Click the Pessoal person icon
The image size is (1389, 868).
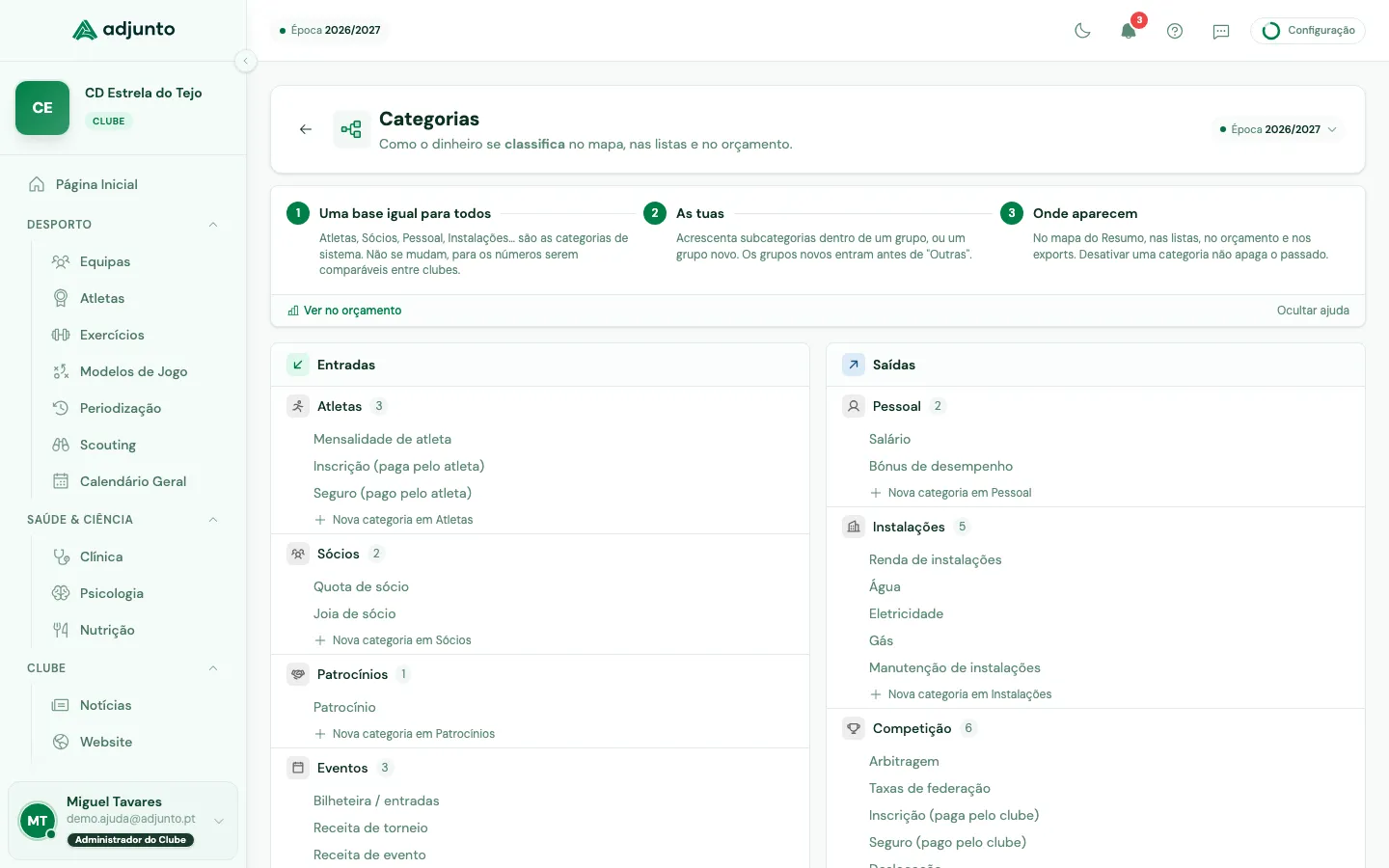coord(854,406)
